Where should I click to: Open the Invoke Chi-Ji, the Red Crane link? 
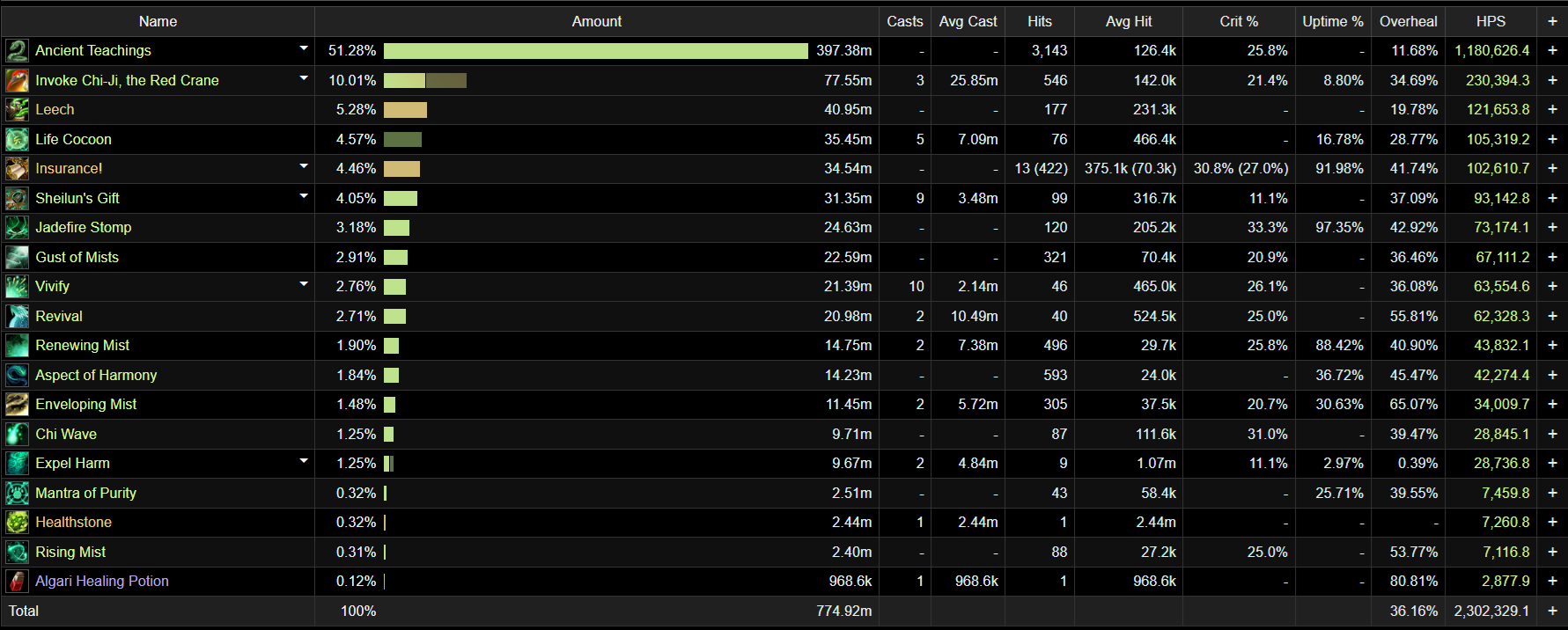pyautogui.click(x=127, y=80)
